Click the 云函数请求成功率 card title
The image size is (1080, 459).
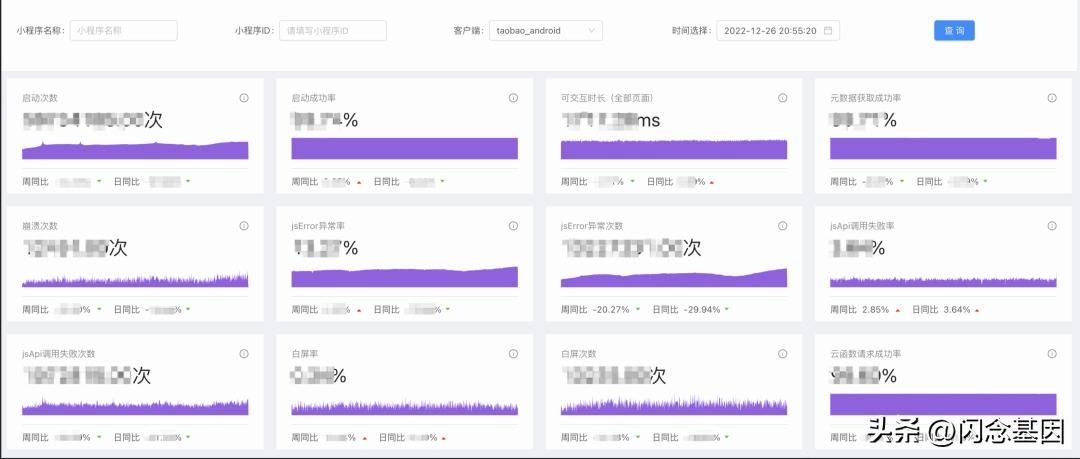(866, 354)
